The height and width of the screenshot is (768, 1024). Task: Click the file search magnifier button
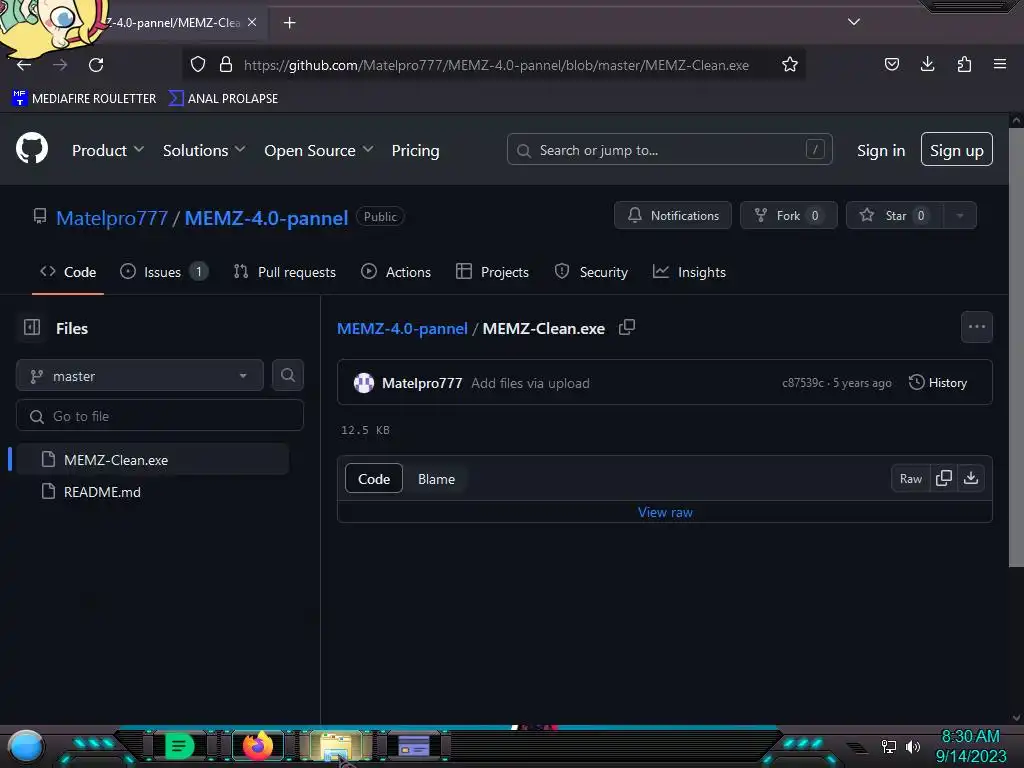[x=288, y=376]
